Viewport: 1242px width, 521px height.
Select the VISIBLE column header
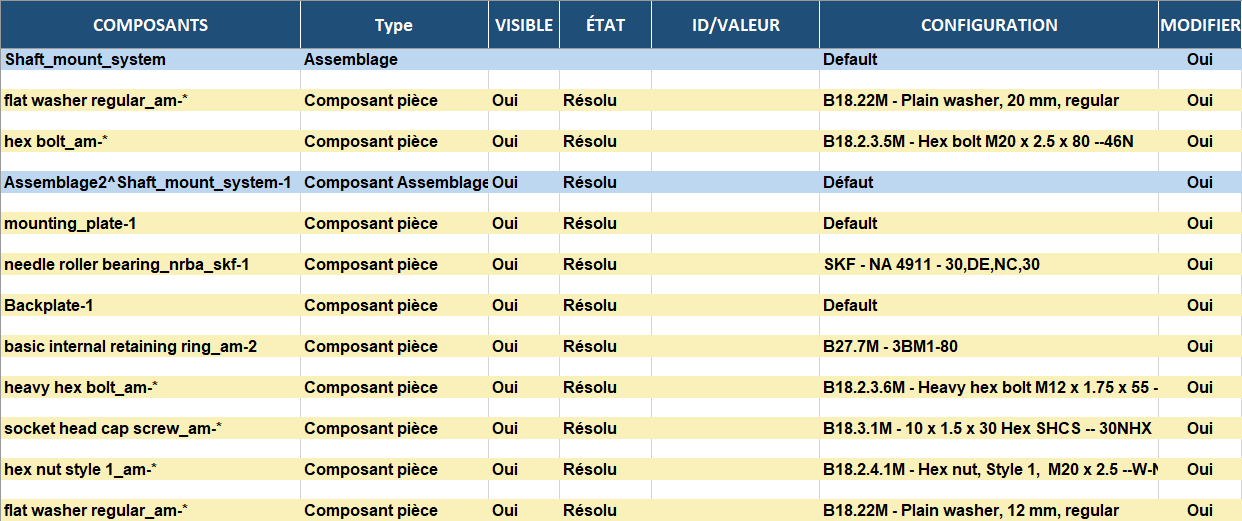point(524,25)
